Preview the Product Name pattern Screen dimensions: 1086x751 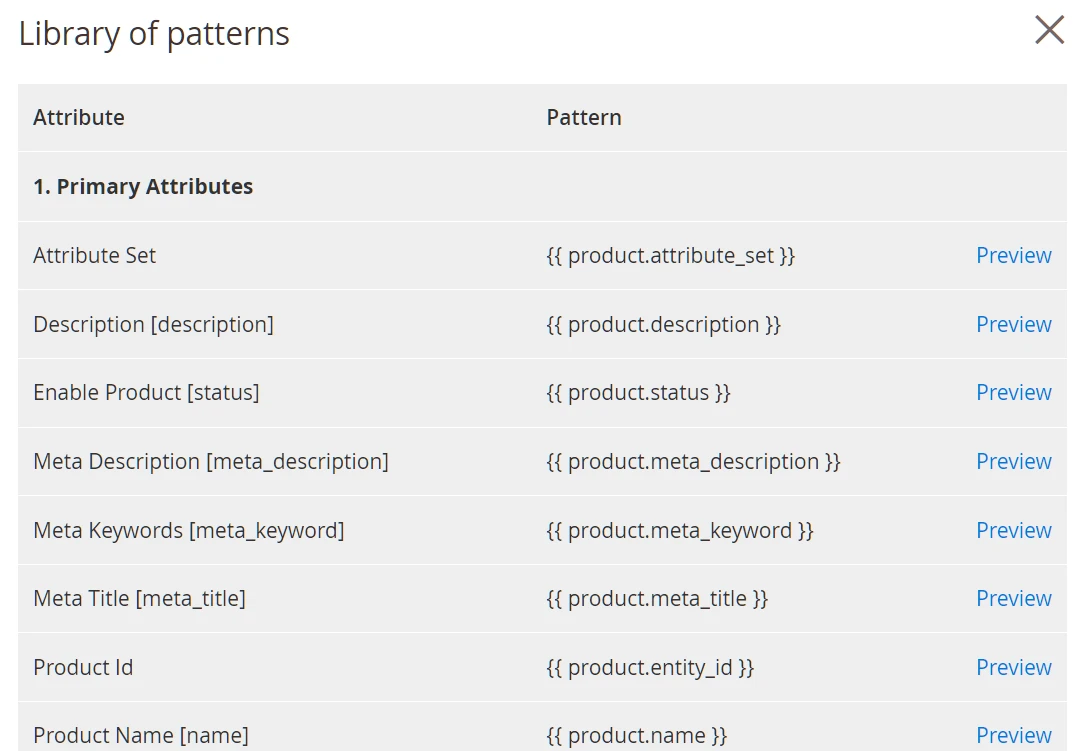[x=1013, y=735]
